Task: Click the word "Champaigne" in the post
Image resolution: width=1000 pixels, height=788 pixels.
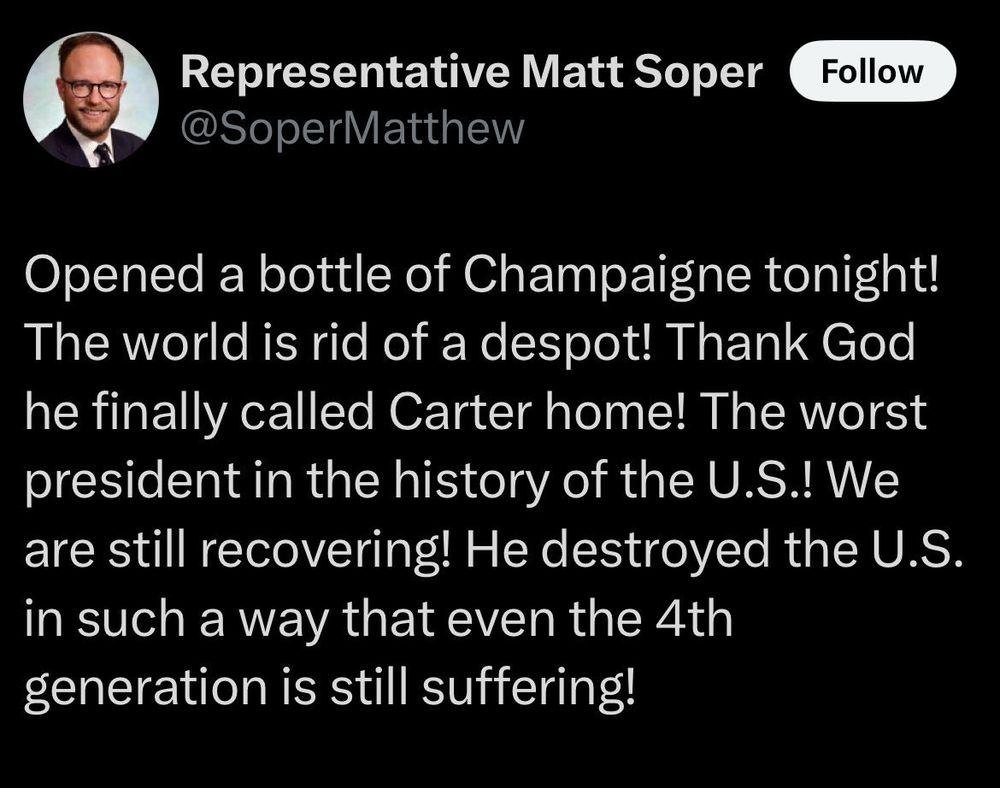Action: point(607,275)
